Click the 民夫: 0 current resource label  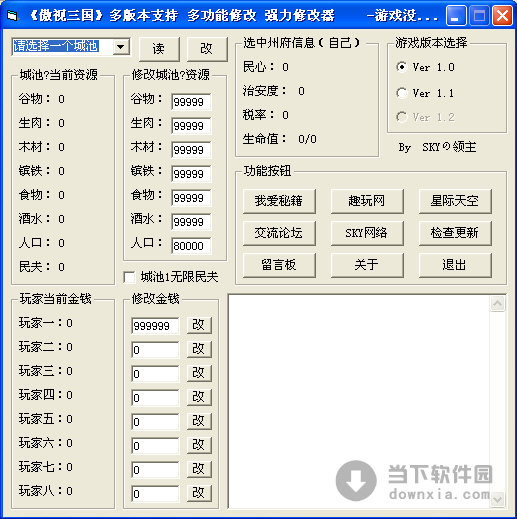(x=42, y=267)
